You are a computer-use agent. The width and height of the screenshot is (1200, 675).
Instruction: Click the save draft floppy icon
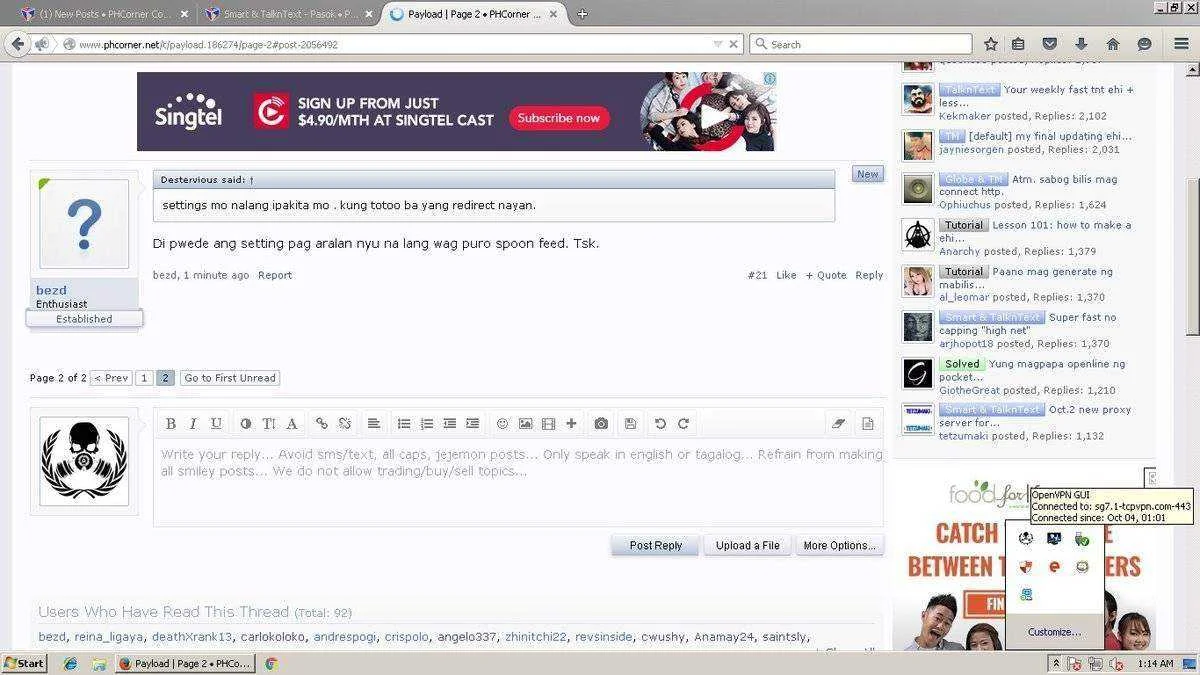pos(630,424)
